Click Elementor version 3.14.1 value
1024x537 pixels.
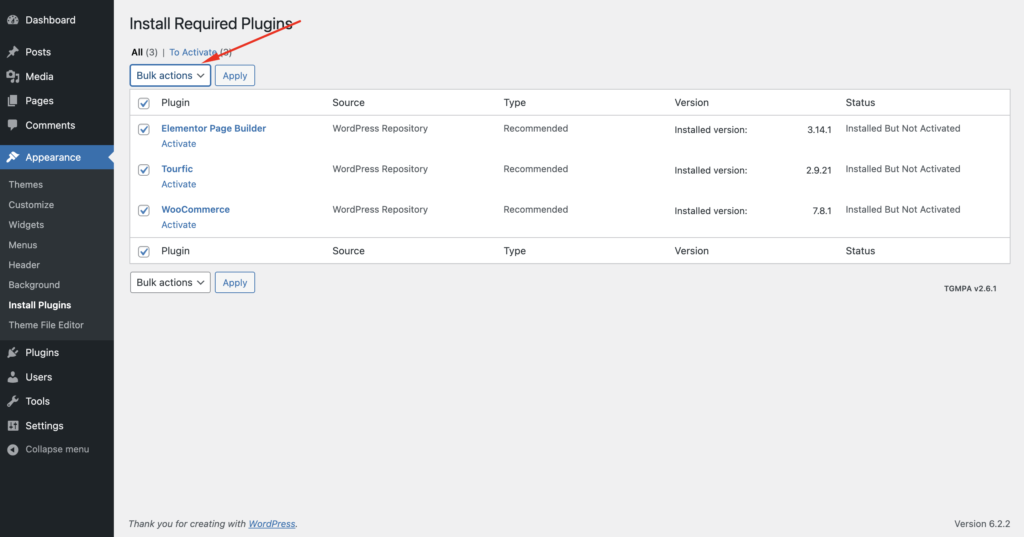tap(819, 129)
